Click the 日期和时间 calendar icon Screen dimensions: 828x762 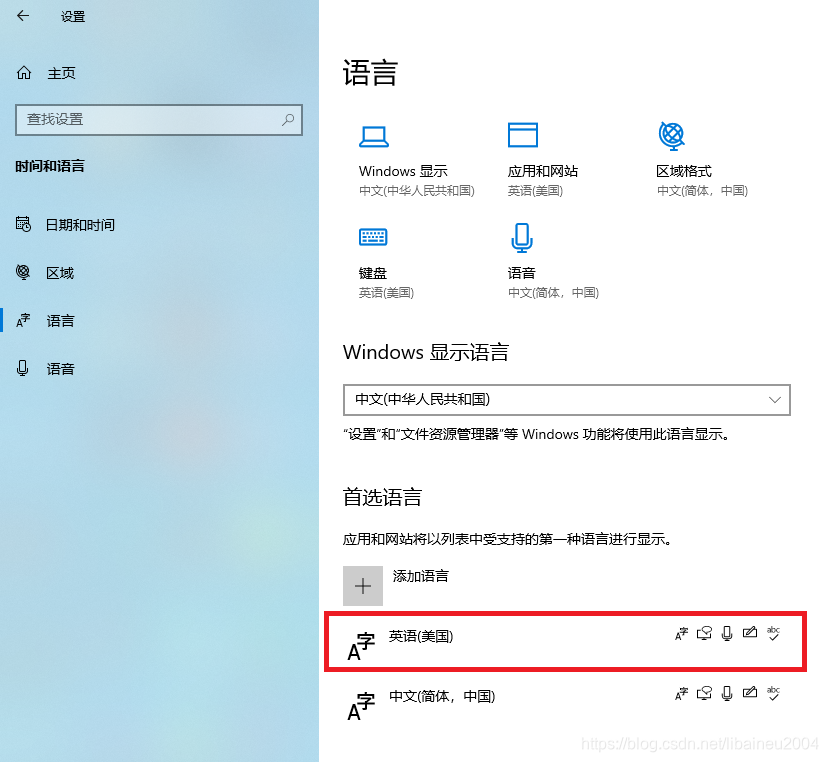point(23,224)
